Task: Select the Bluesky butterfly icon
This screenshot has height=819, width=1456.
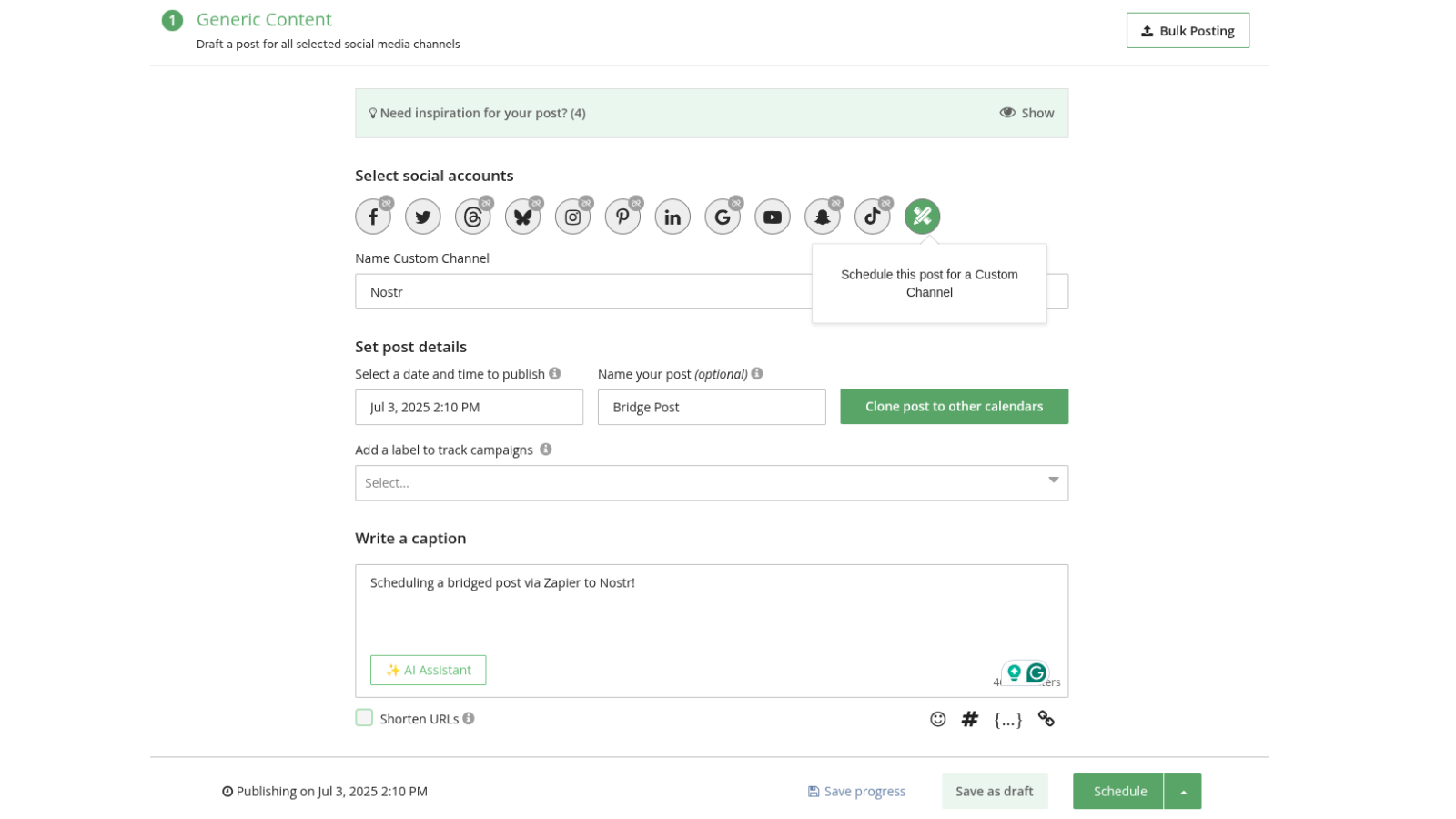Action: pos(522,217)
